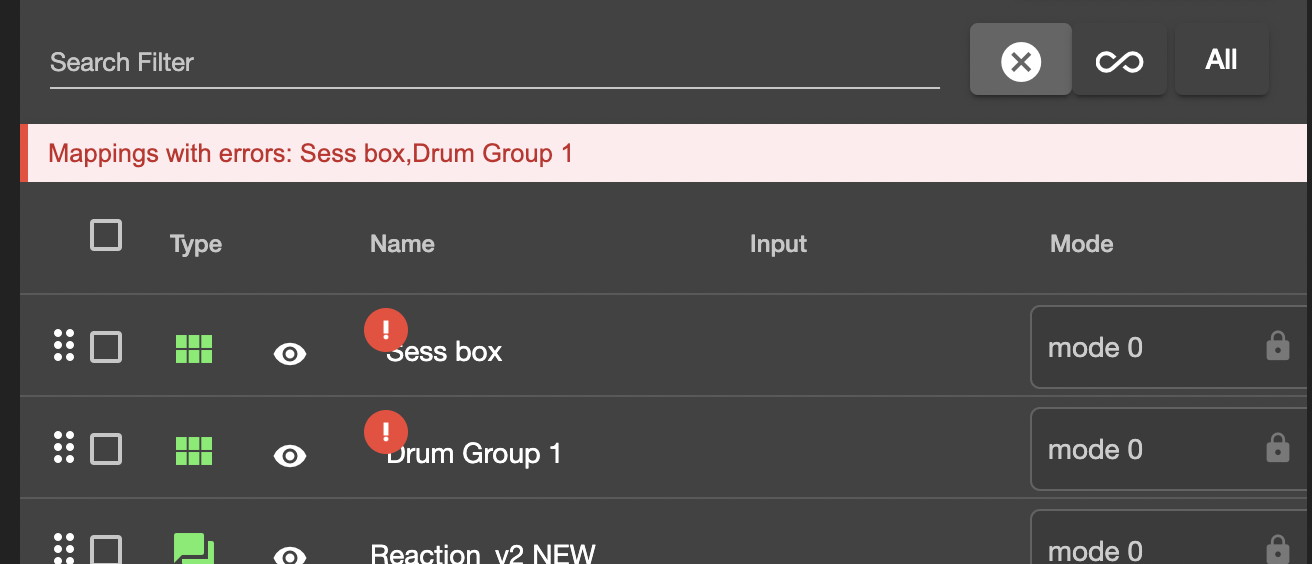Click the lock icon in Sess box mode
Screen dimensions: 1312x564
(1277, 347)
